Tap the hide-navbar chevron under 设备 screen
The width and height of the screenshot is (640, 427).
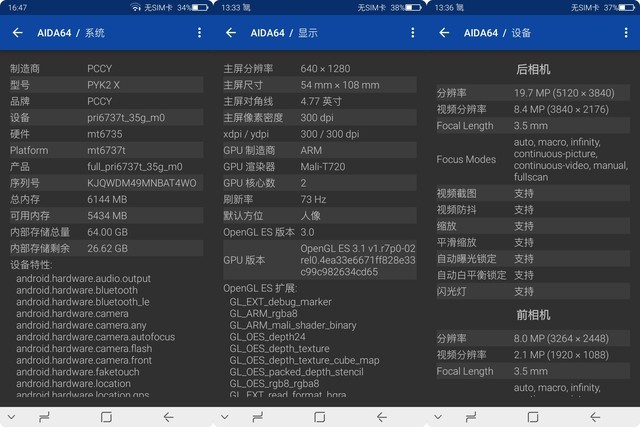[x=438, y=417]
